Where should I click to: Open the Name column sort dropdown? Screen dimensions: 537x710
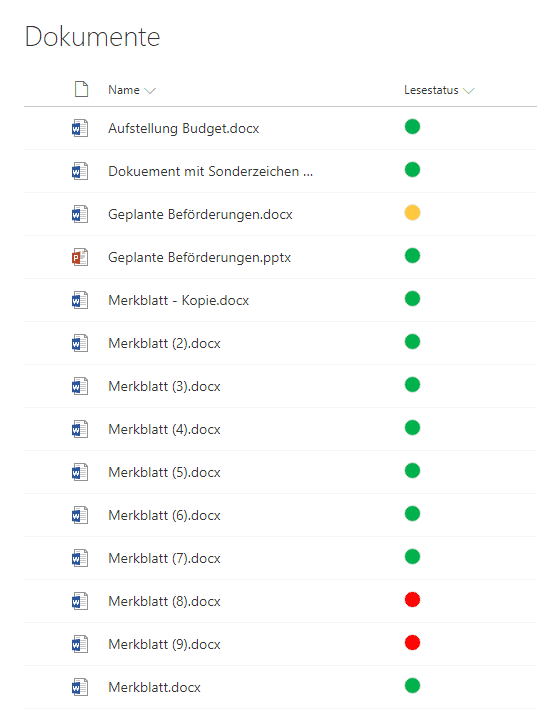[150, 91]
